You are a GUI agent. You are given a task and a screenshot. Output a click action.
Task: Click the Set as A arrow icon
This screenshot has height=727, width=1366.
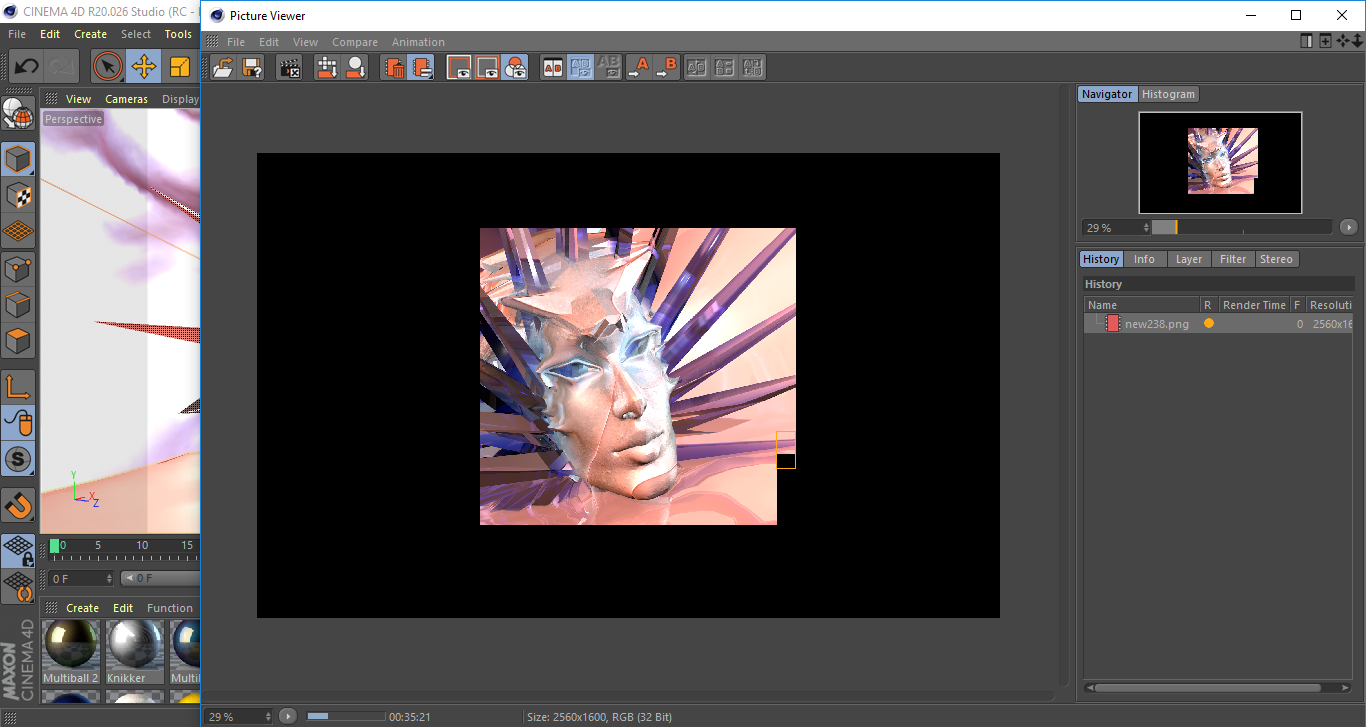click(638, 67)
